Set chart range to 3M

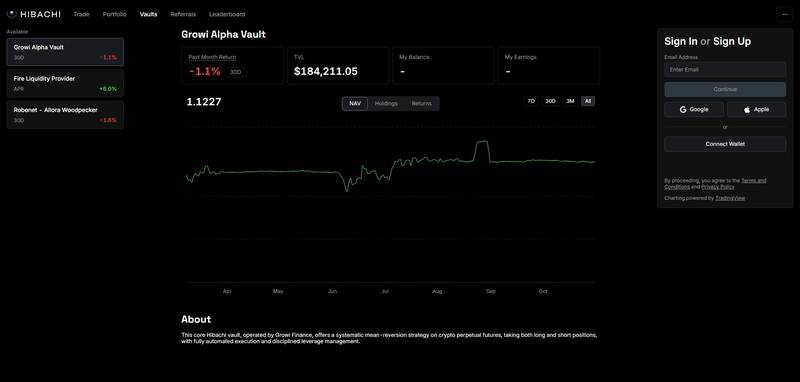pos(570,101)
